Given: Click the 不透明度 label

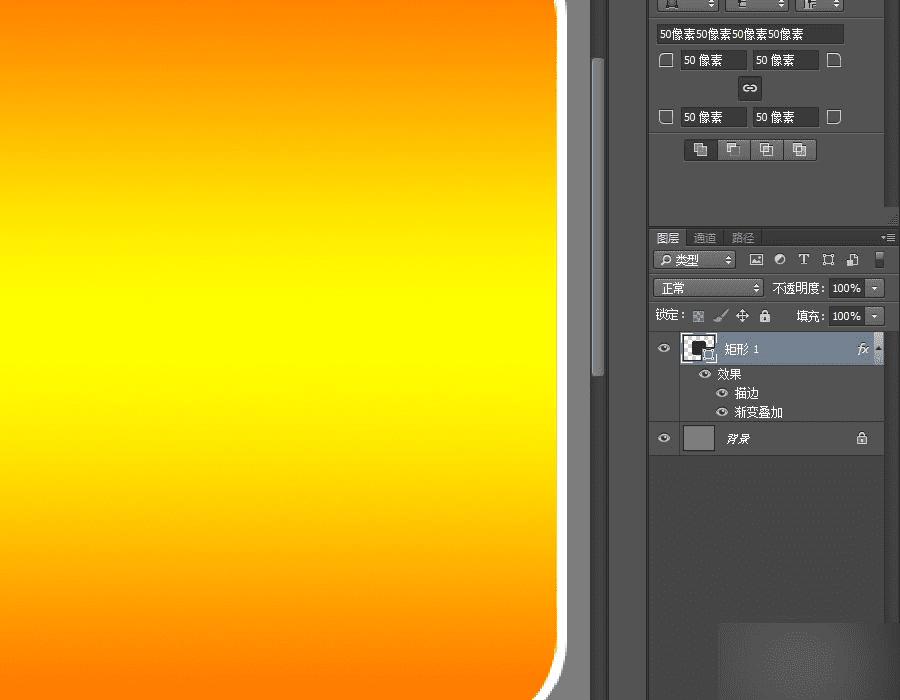Looking at the screenshot, I should point(798,288).
